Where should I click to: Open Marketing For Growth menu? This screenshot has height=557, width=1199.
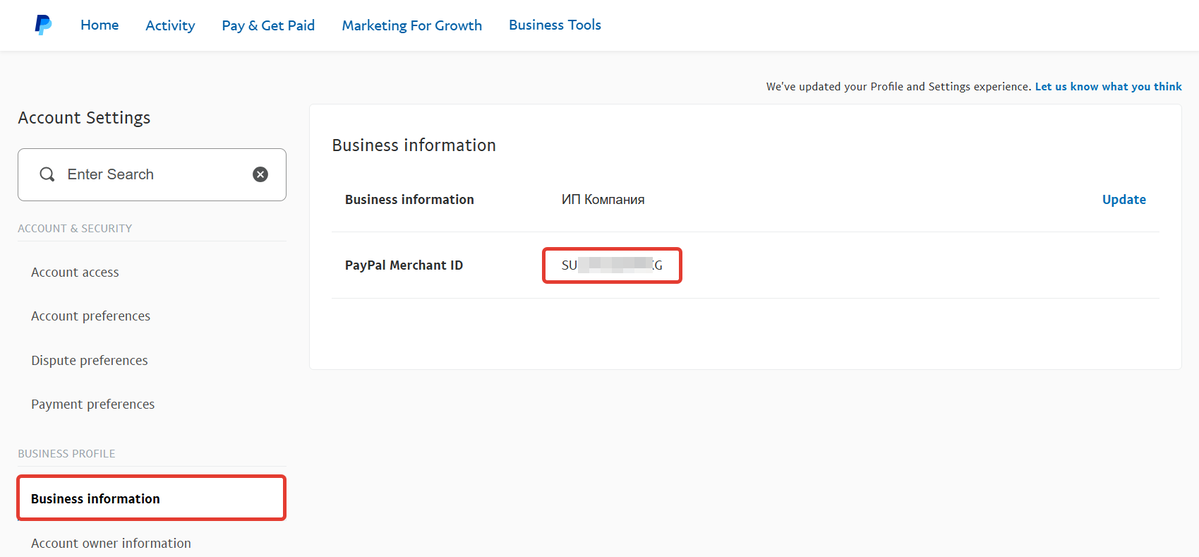(412, 25)
